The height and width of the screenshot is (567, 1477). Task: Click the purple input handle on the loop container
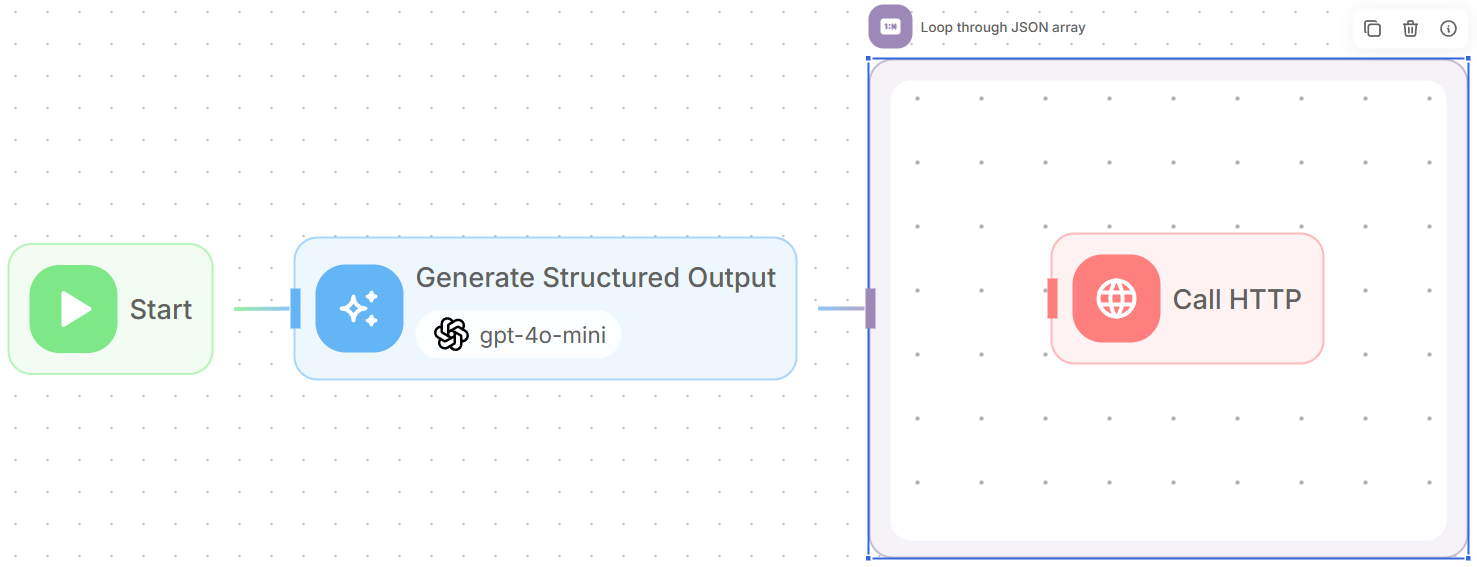(x=870, y=308)
